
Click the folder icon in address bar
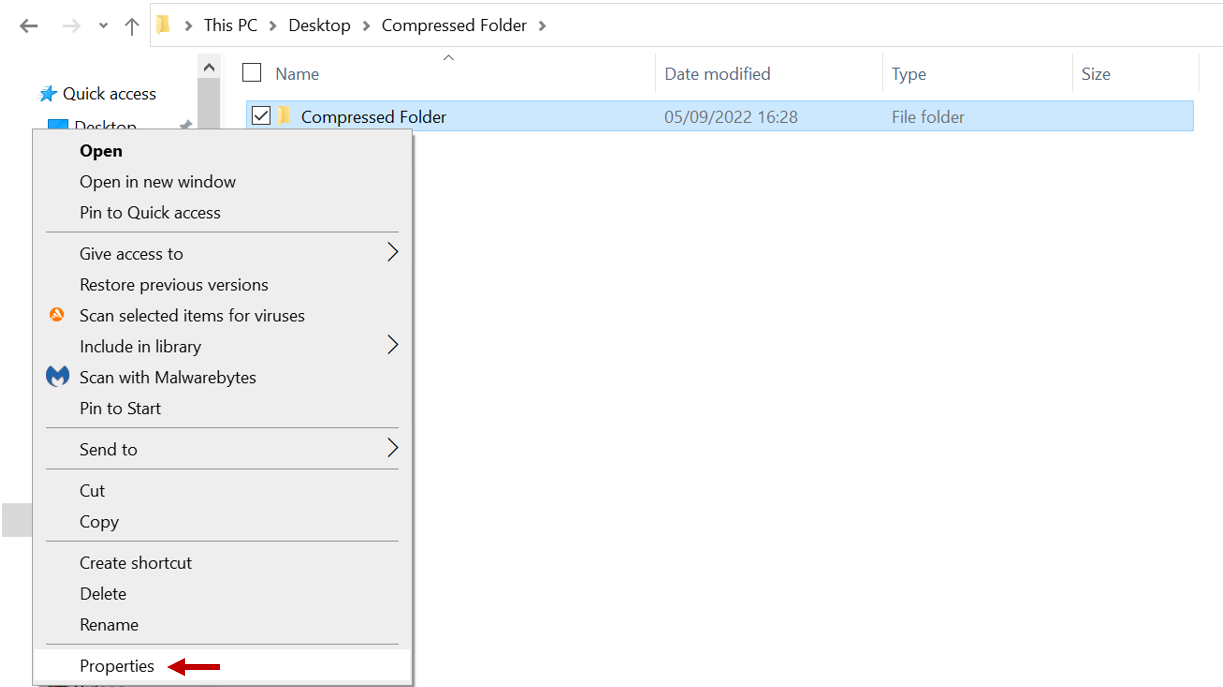coord(164,25)
